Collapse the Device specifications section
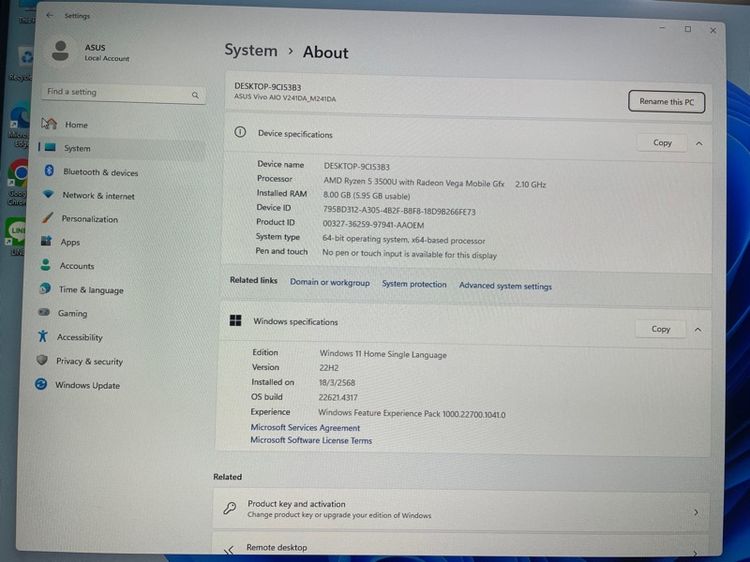This screenshot has height=562, width=750. pos(699,143)
